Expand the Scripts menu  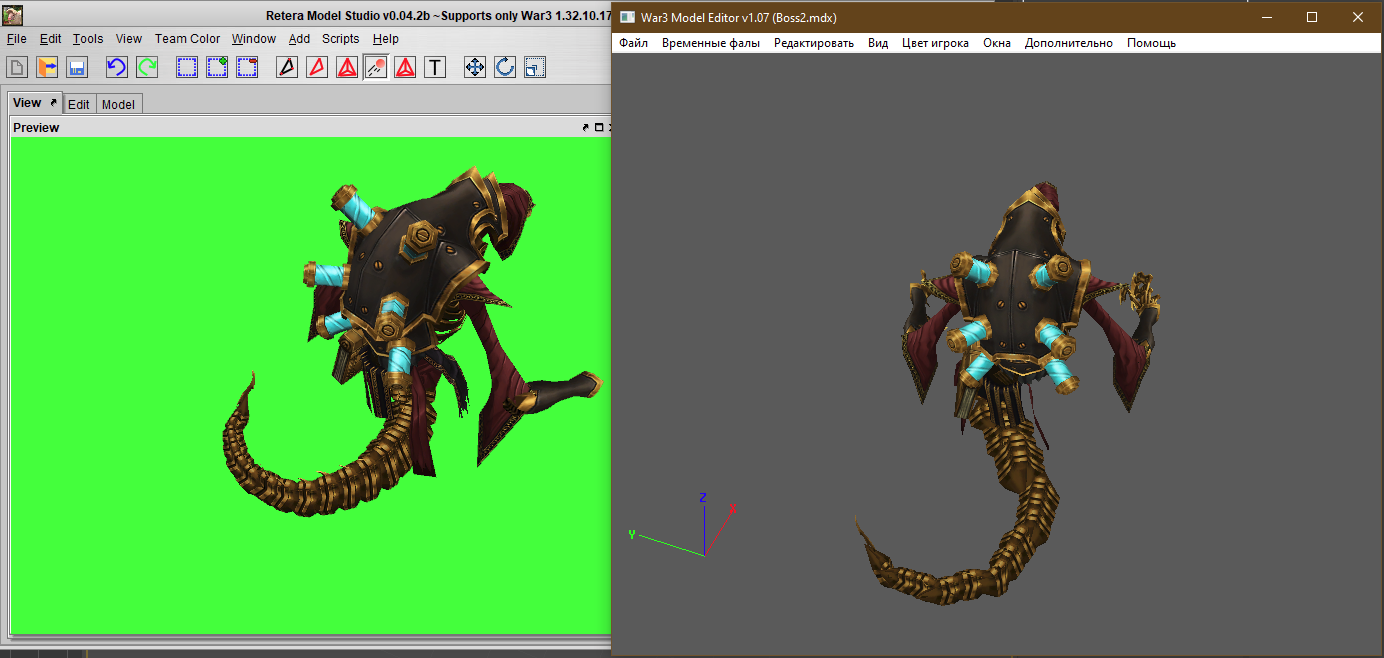click(340, 39)
